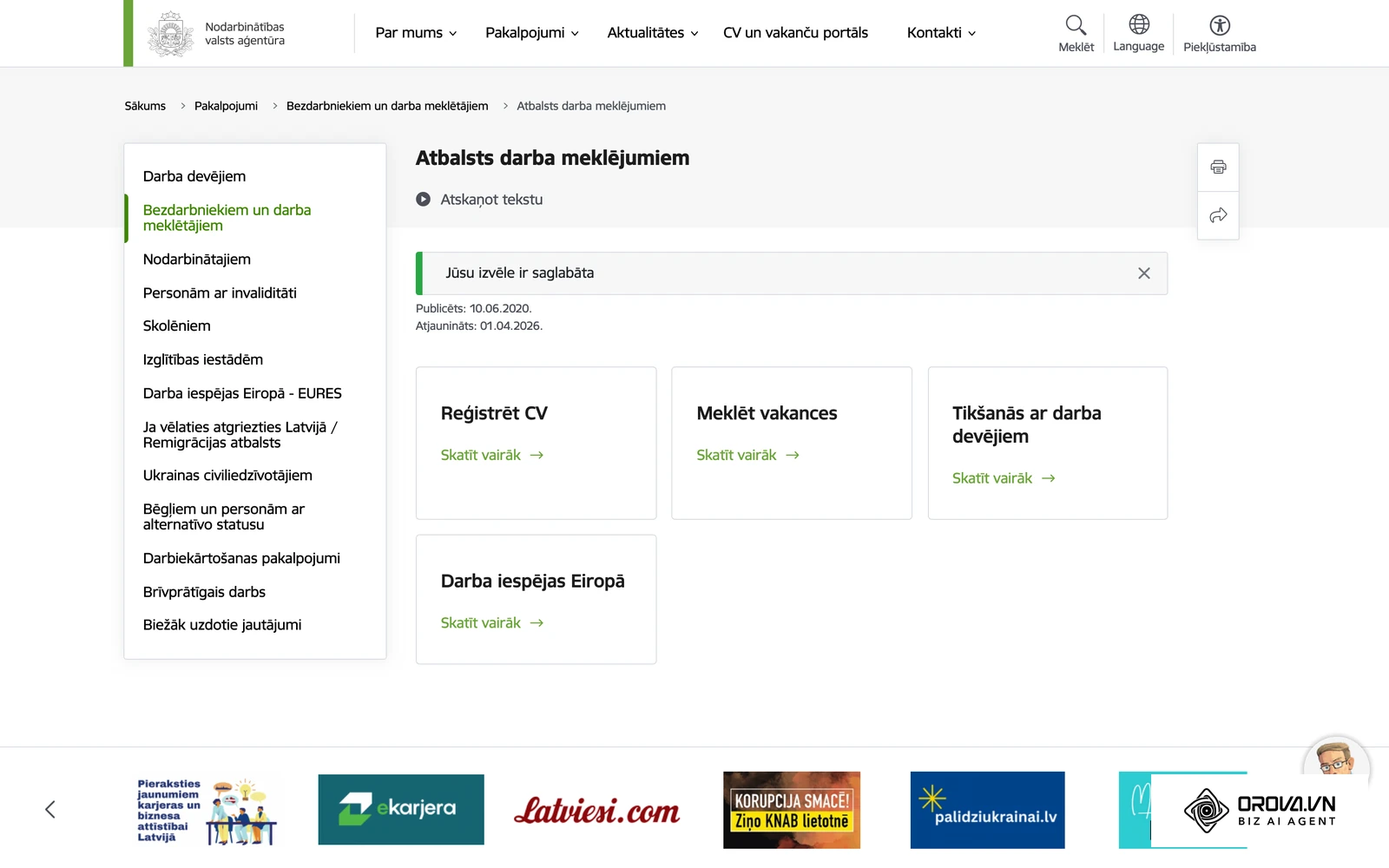Open Bezdarbniekiem un darba meklētājiem breadcrumb

387,106
